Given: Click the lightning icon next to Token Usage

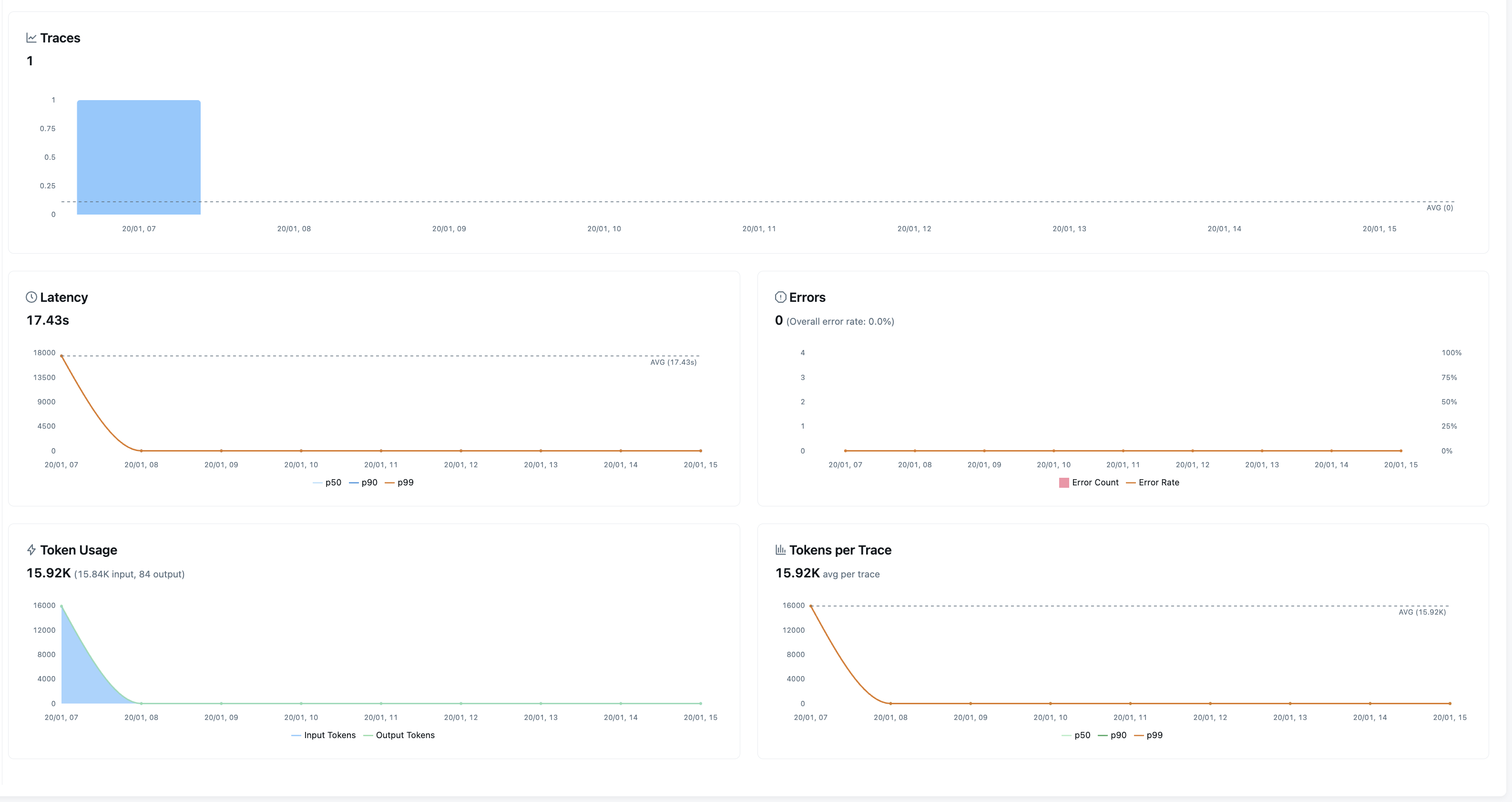Looking at the screenshot, I should 31,550.
